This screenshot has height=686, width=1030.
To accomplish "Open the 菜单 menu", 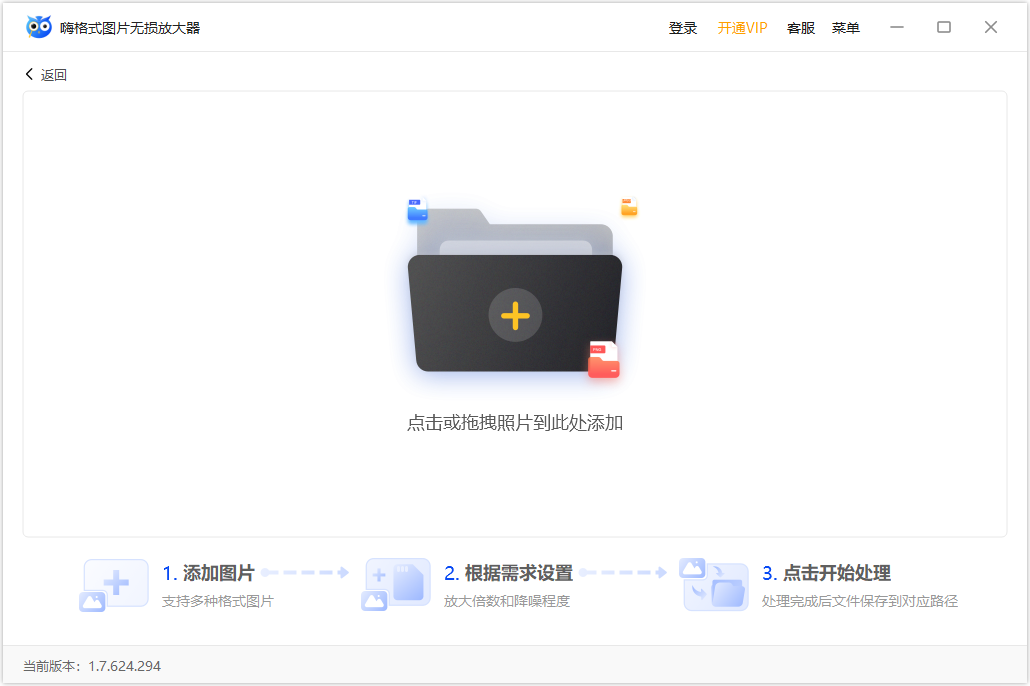I will point(846,27).
